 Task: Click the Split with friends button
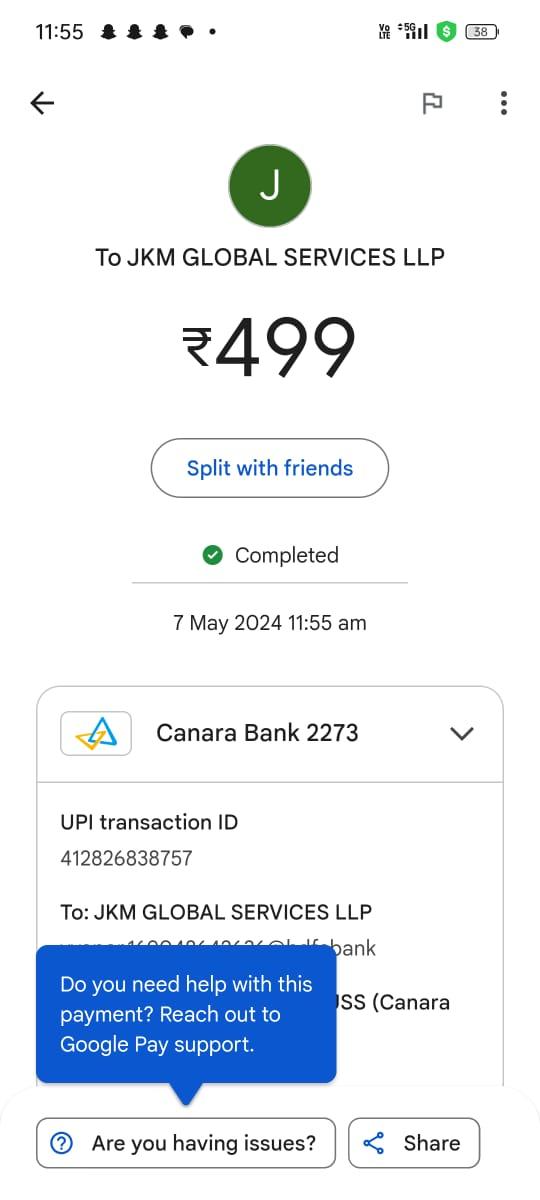pos(270,468)
